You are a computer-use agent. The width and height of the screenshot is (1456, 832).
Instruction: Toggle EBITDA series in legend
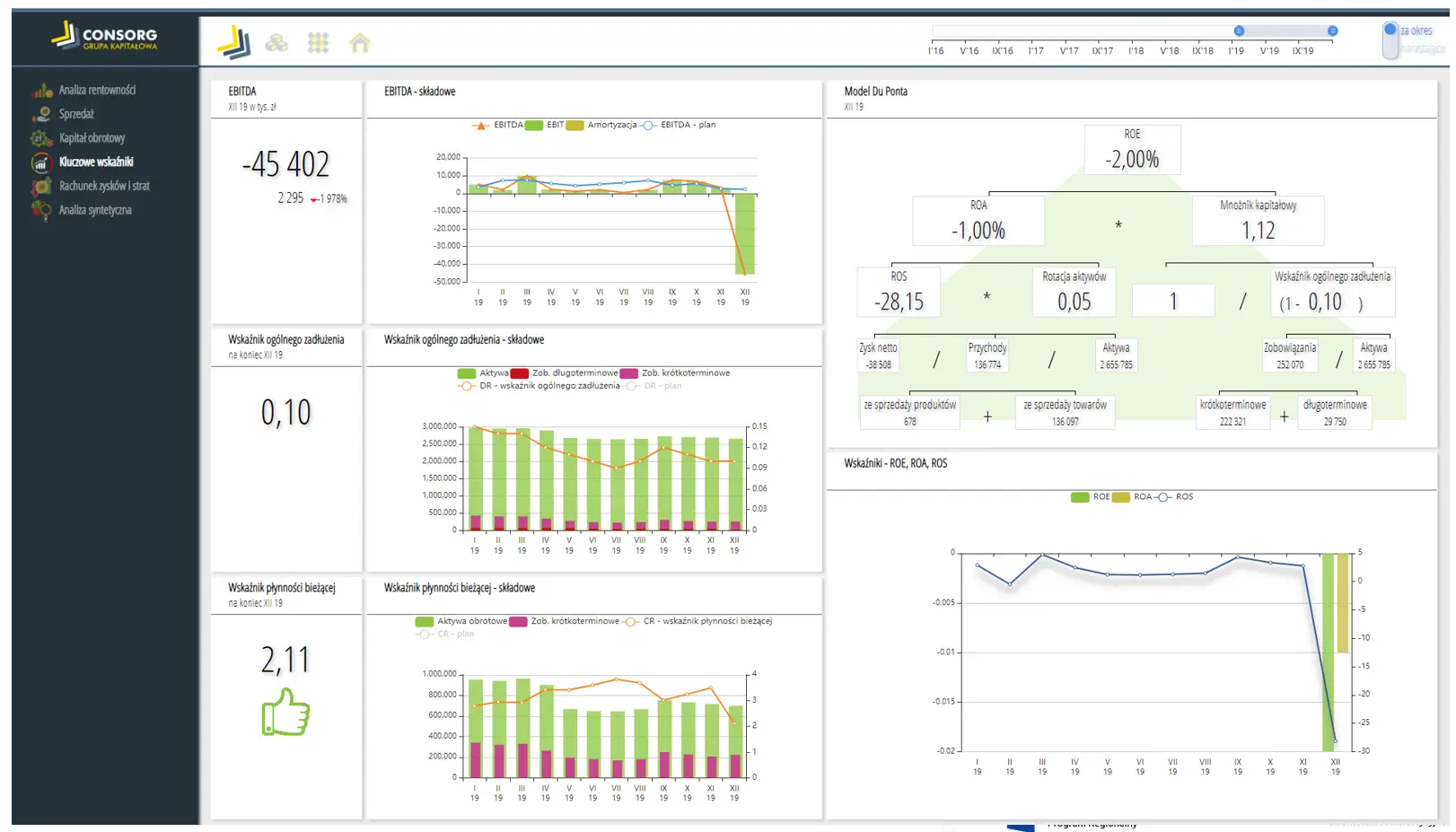[497, 125]
